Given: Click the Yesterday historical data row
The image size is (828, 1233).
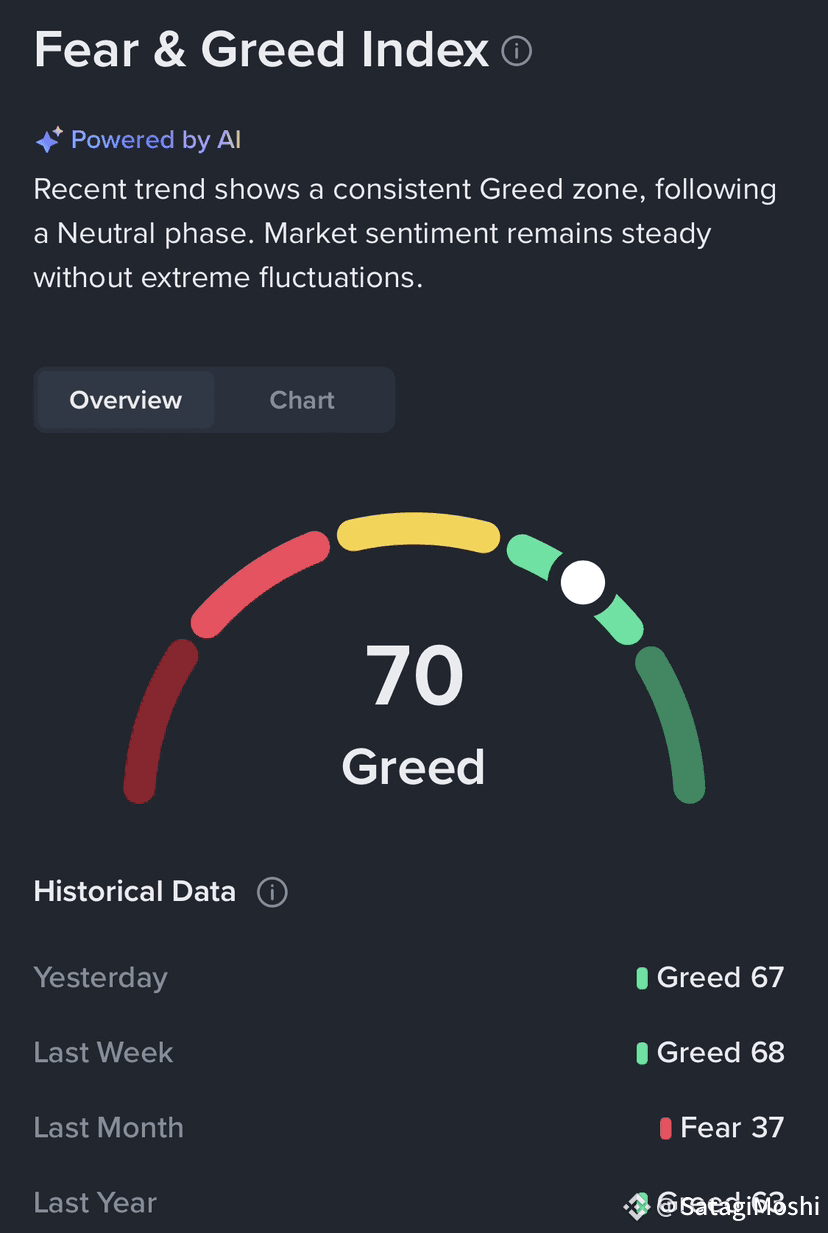Looking at the screenshot, I should pos(409,978).
